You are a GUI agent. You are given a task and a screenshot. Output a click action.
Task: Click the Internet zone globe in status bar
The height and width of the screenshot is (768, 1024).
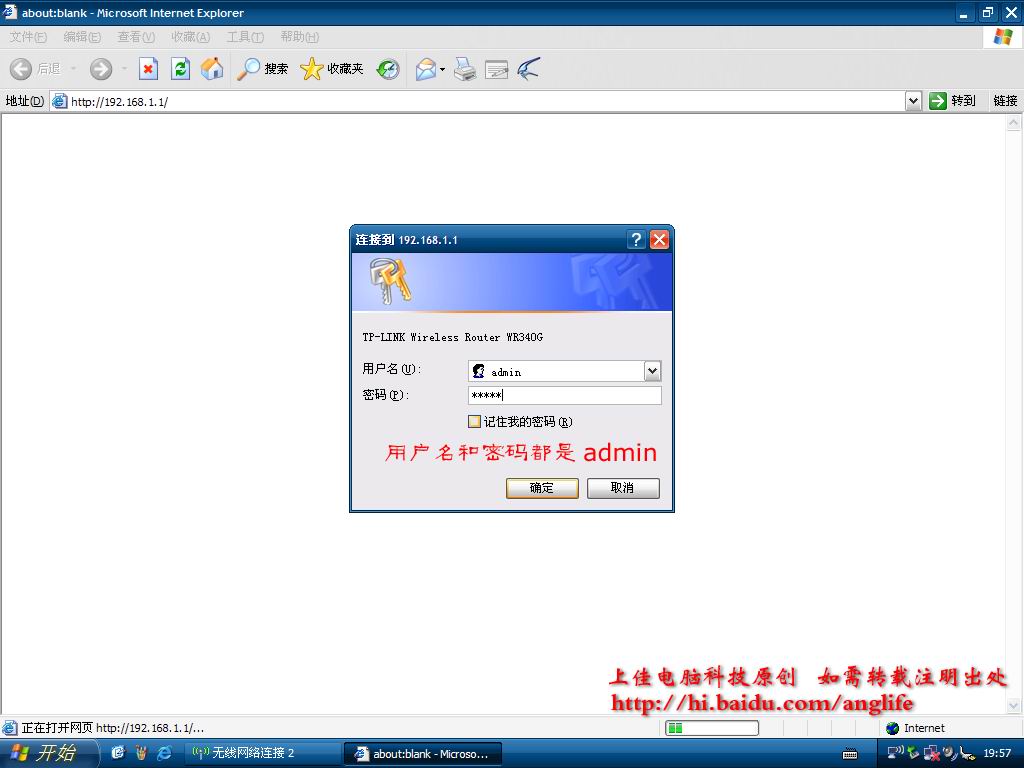893,728
